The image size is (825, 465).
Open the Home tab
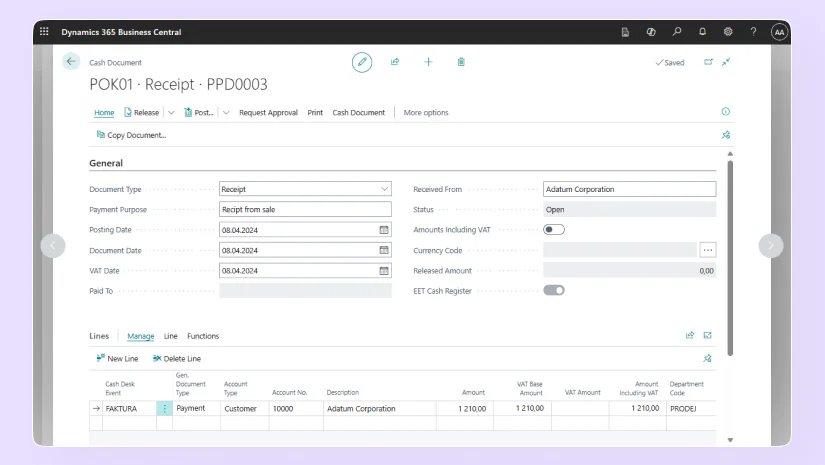[x=104, y=113]
